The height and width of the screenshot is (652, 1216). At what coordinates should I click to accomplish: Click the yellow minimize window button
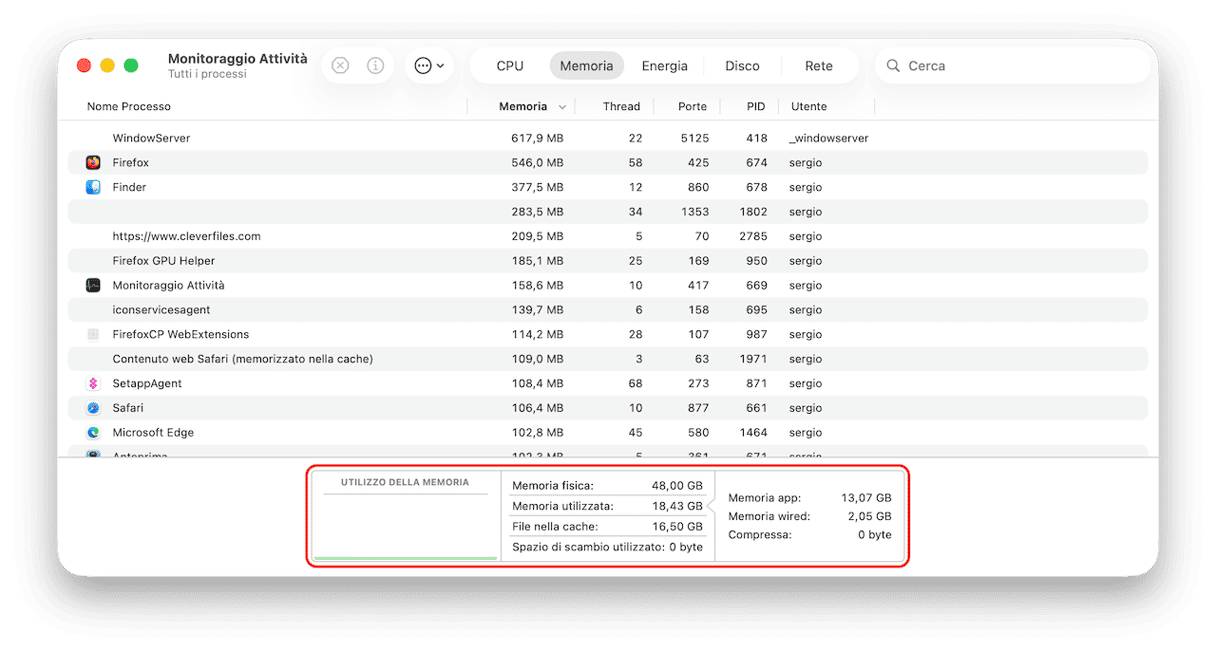point(107,65)
